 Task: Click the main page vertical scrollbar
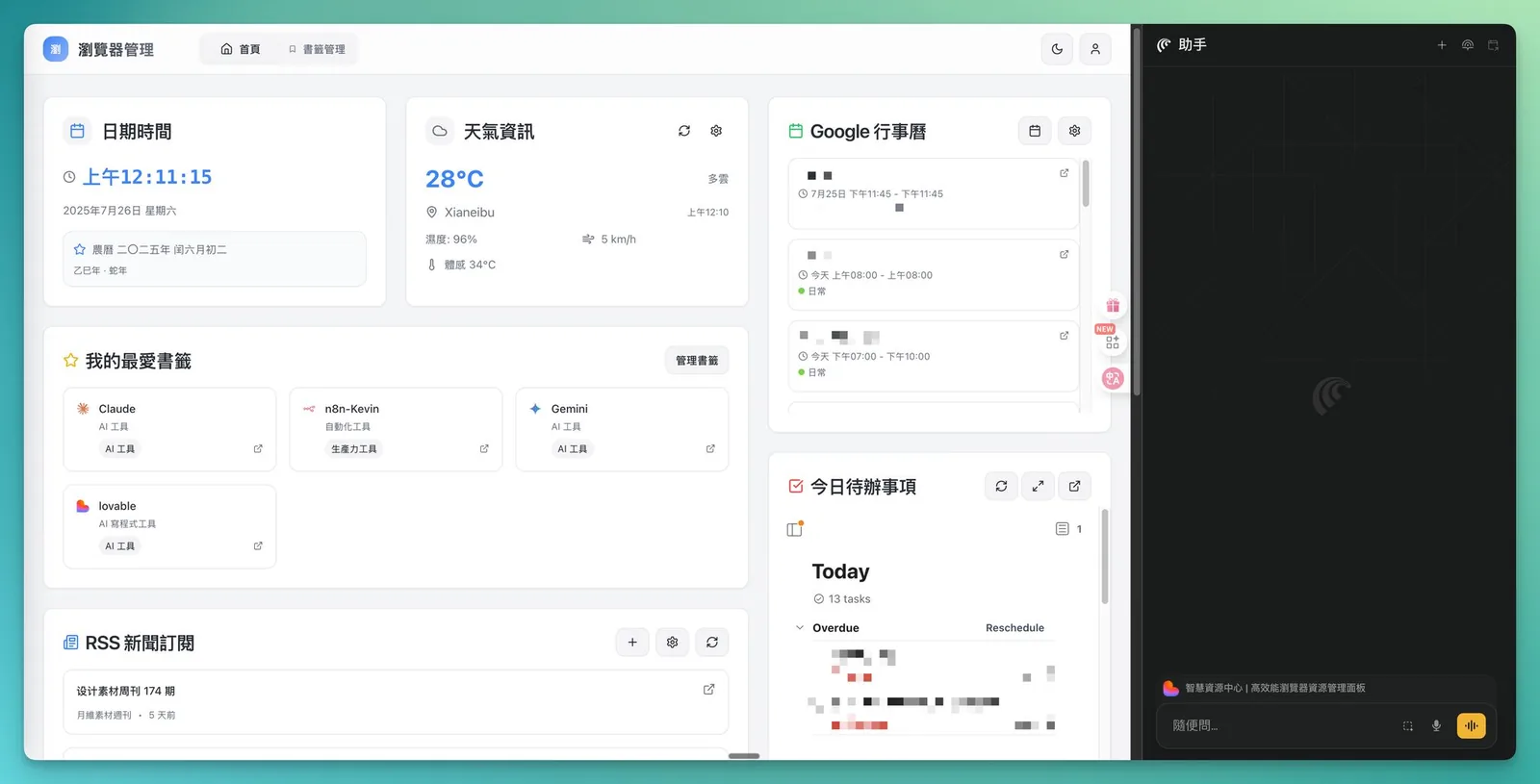[1137, 212]
